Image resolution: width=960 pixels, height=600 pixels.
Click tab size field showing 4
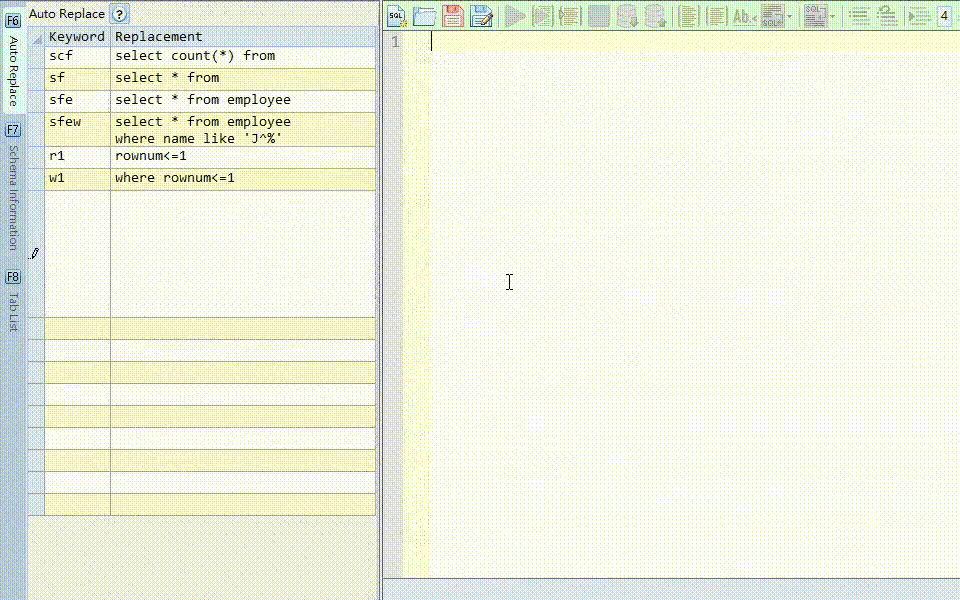click(x=944, y=16)
